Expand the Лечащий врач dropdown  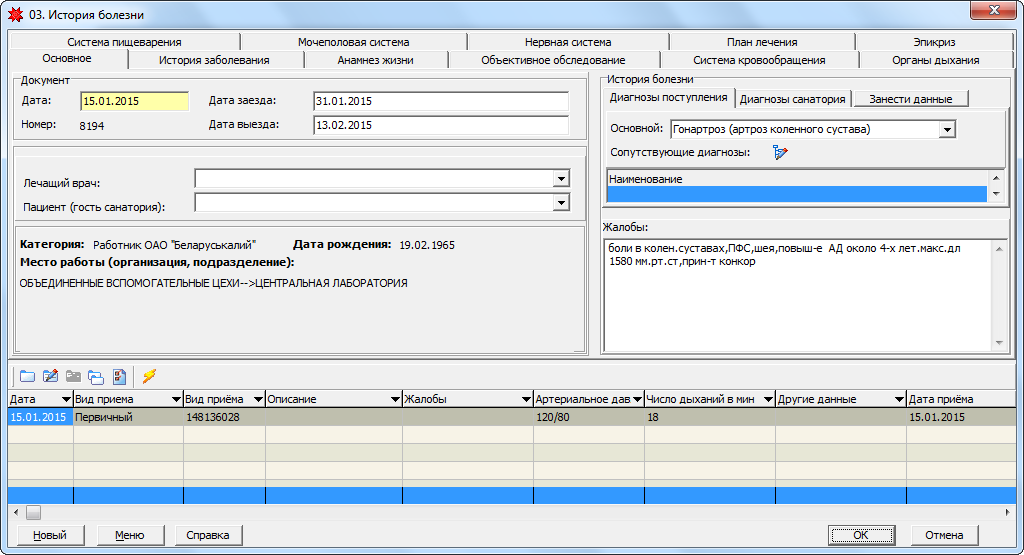561,179
